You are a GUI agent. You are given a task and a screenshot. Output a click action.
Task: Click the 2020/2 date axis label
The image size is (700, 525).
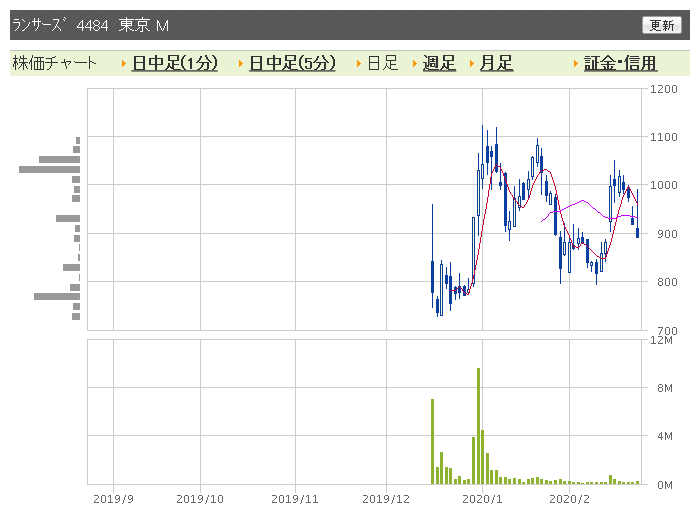pyautogui.click(x=569, y=499)
